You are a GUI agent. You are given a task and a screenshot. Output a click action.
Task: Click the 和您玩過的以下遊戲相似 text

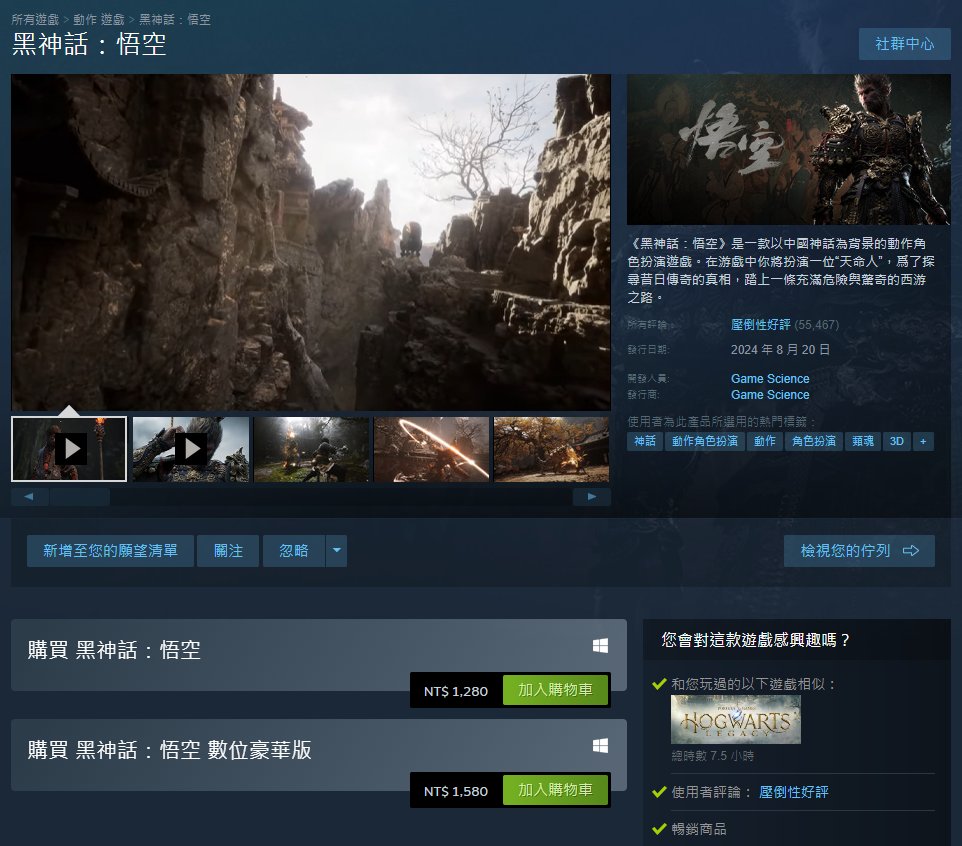(753, 683)
